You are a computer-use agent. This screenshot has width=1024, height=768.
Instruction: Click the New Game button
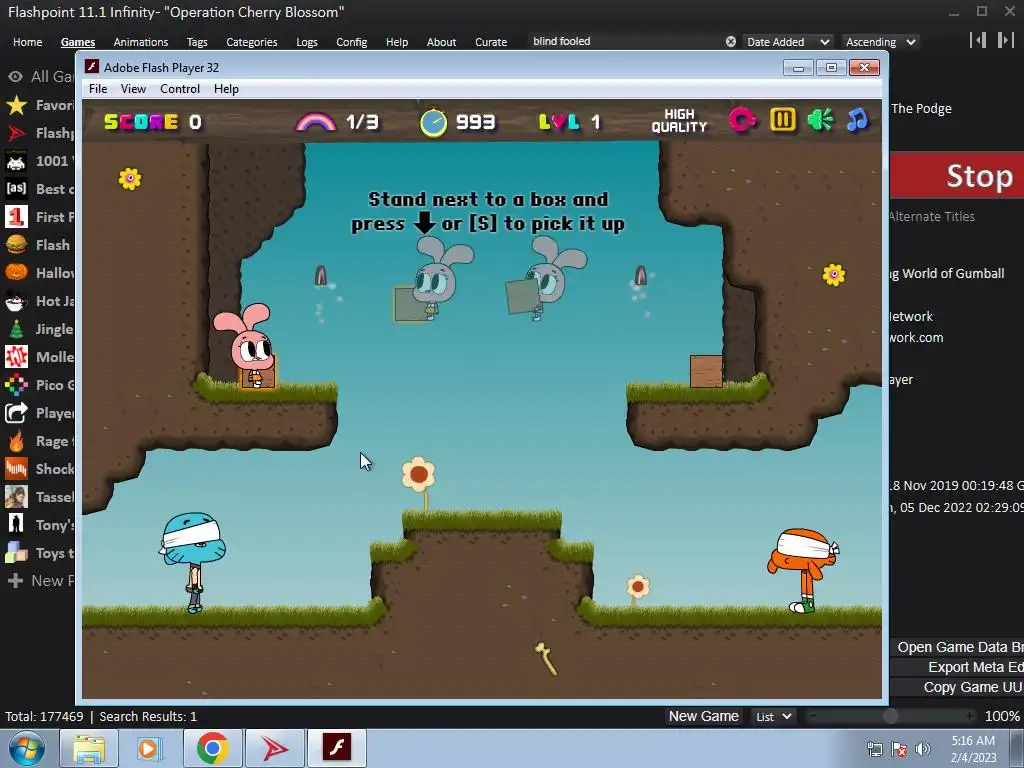[x=703, y=716]
